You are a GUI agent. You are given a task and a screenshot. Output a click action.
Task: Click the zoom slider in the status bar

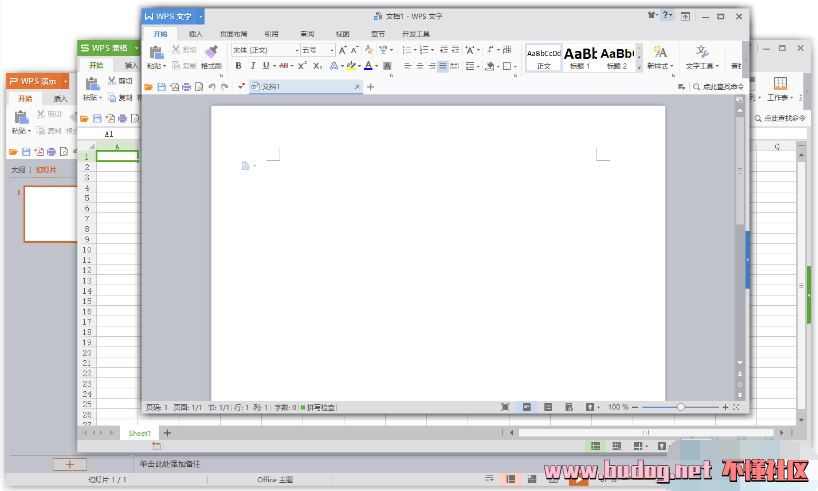680,408
